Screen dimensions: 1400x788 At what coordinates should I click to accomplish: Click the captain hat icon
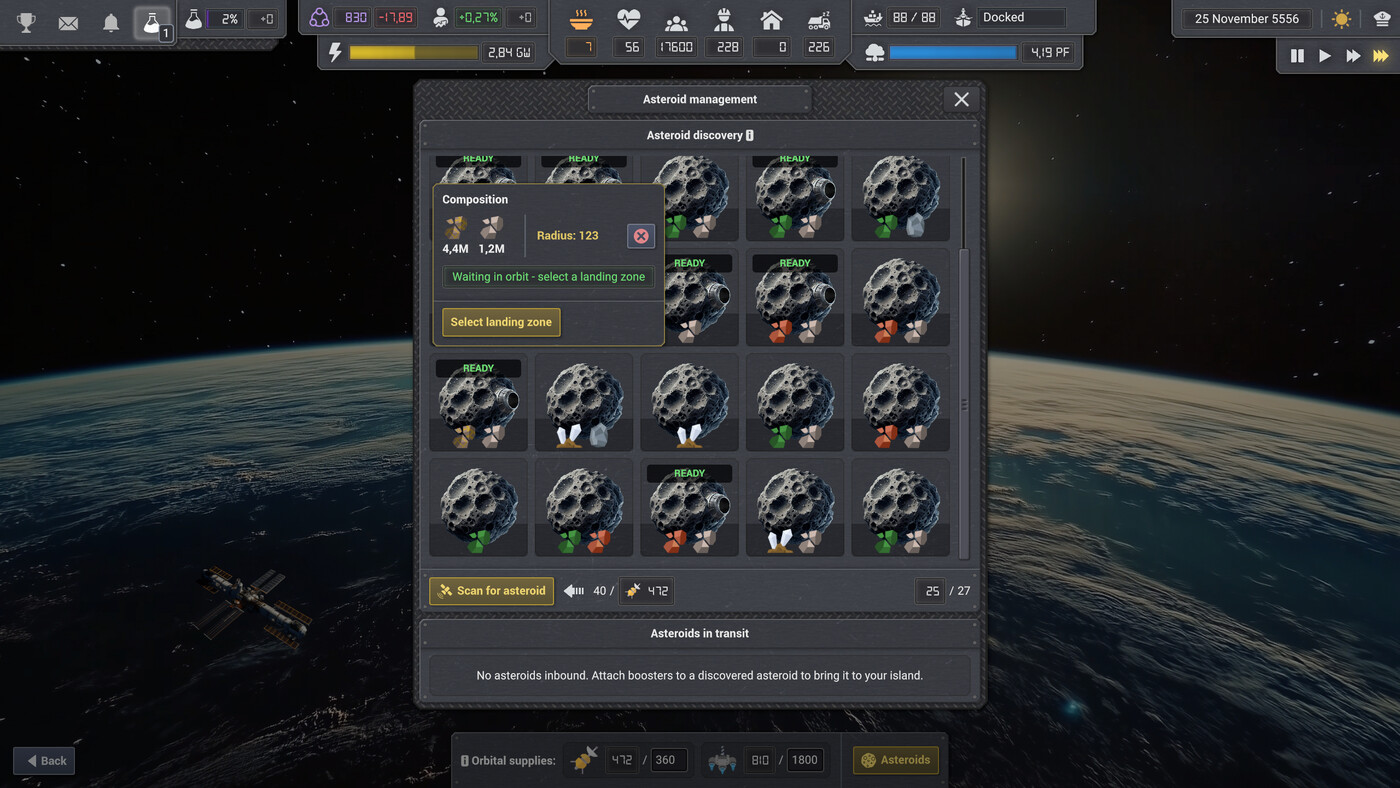coord(1382,19)
